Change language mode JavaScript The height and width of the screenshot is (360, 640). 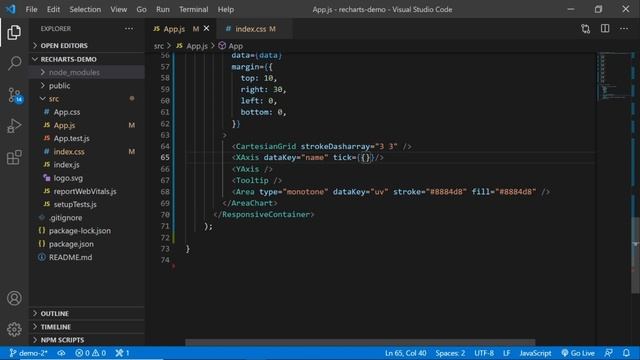tap(535, 353)
